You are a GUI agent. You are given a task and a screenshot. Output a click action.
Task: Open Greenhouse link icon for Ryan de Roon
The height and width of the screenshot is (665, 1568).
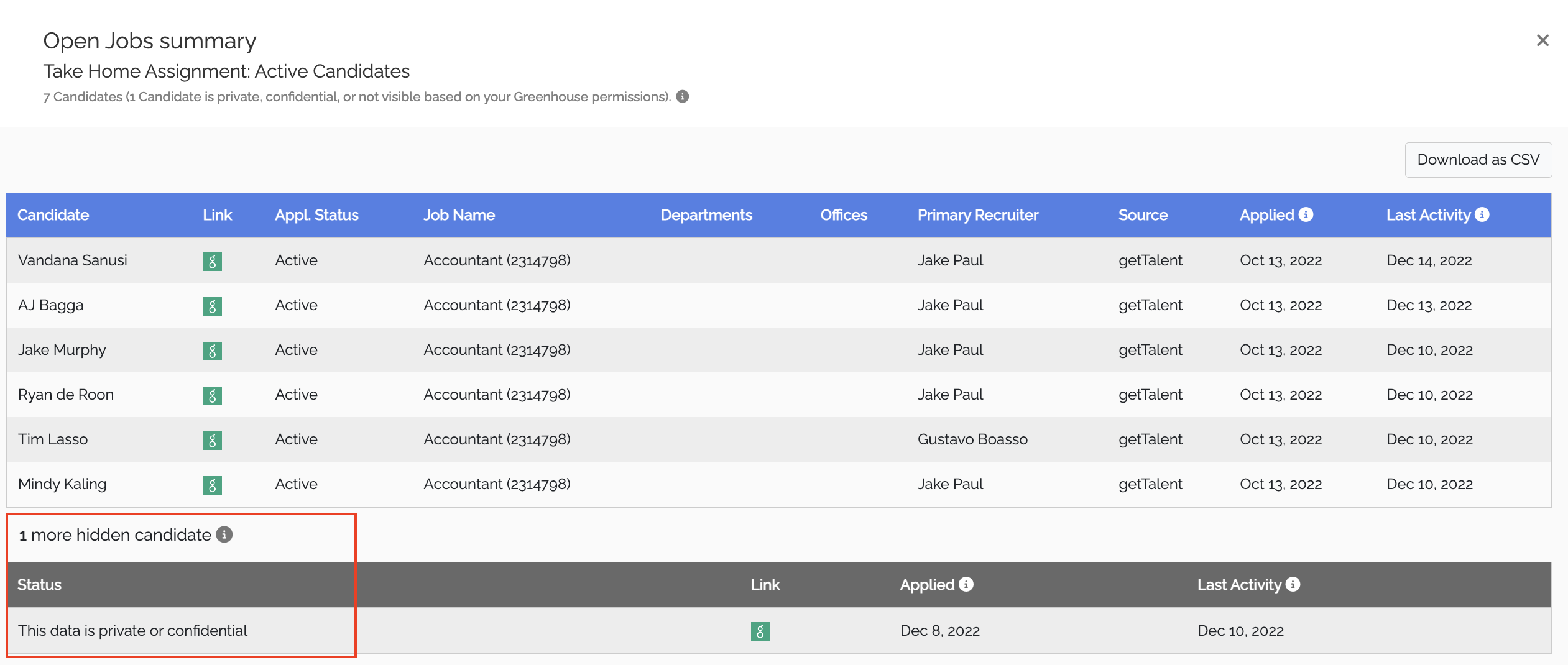pos(212,395)
